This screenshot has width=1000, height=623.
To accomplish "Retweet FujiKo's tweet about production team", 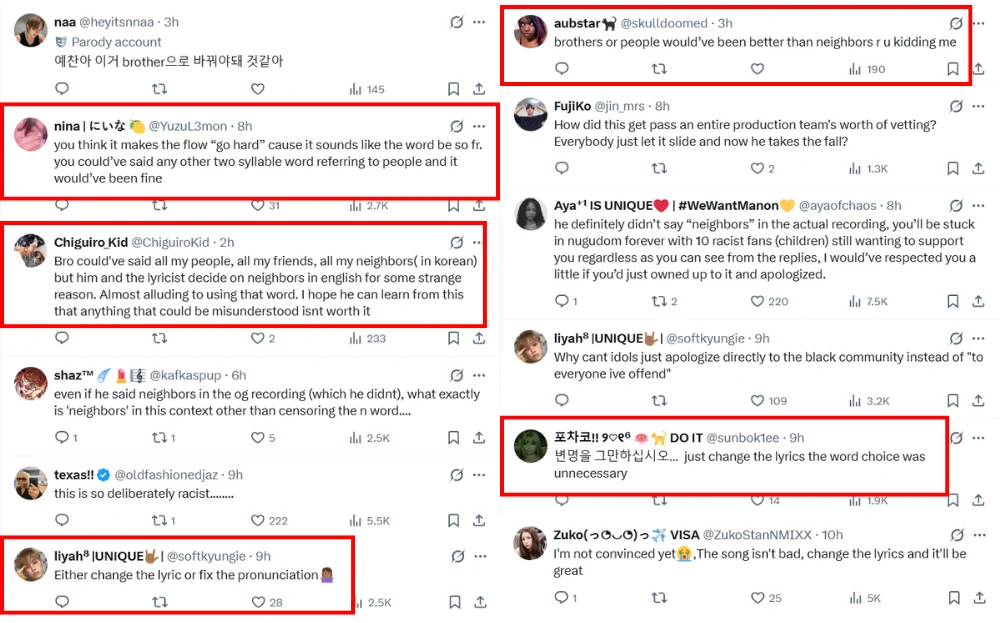I will pyautogui.click(x=659, y=169).
